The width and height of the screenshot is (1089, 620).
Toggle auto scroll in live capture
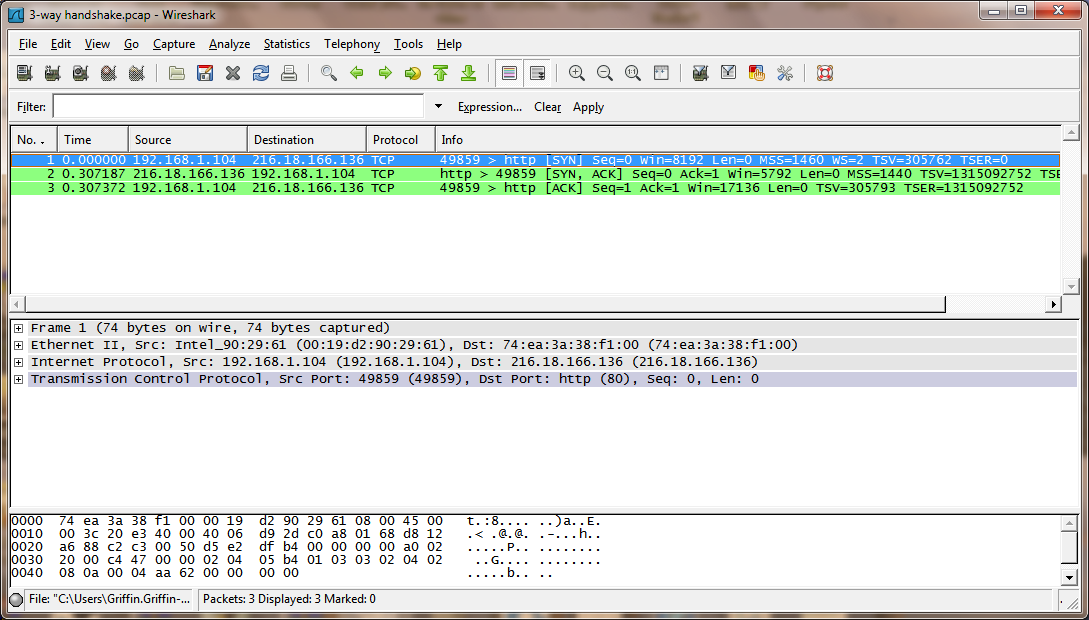pyautogui.click(x=537, y=73)
